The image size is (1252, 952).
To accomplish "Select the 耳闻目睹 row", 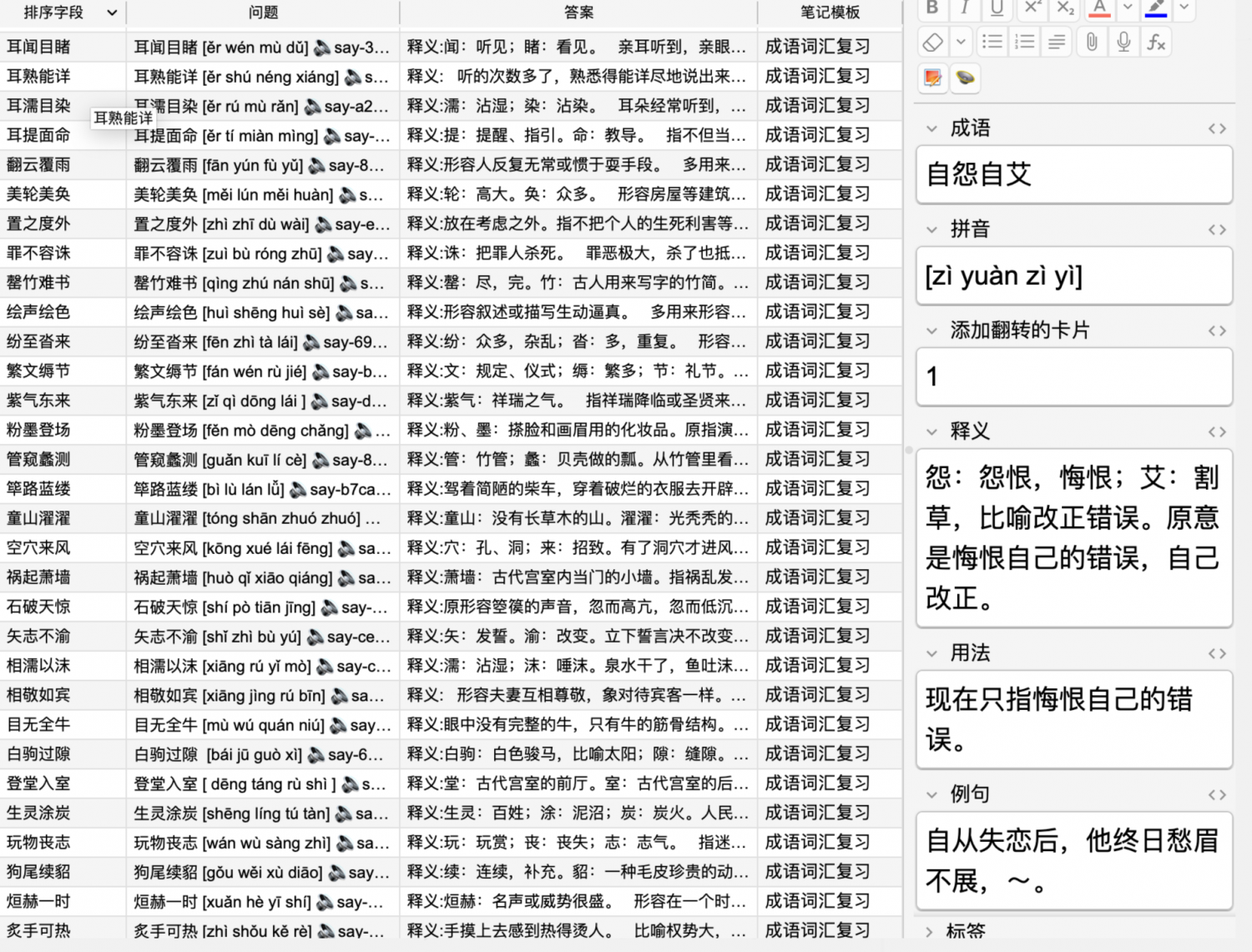I will (451, 47).
